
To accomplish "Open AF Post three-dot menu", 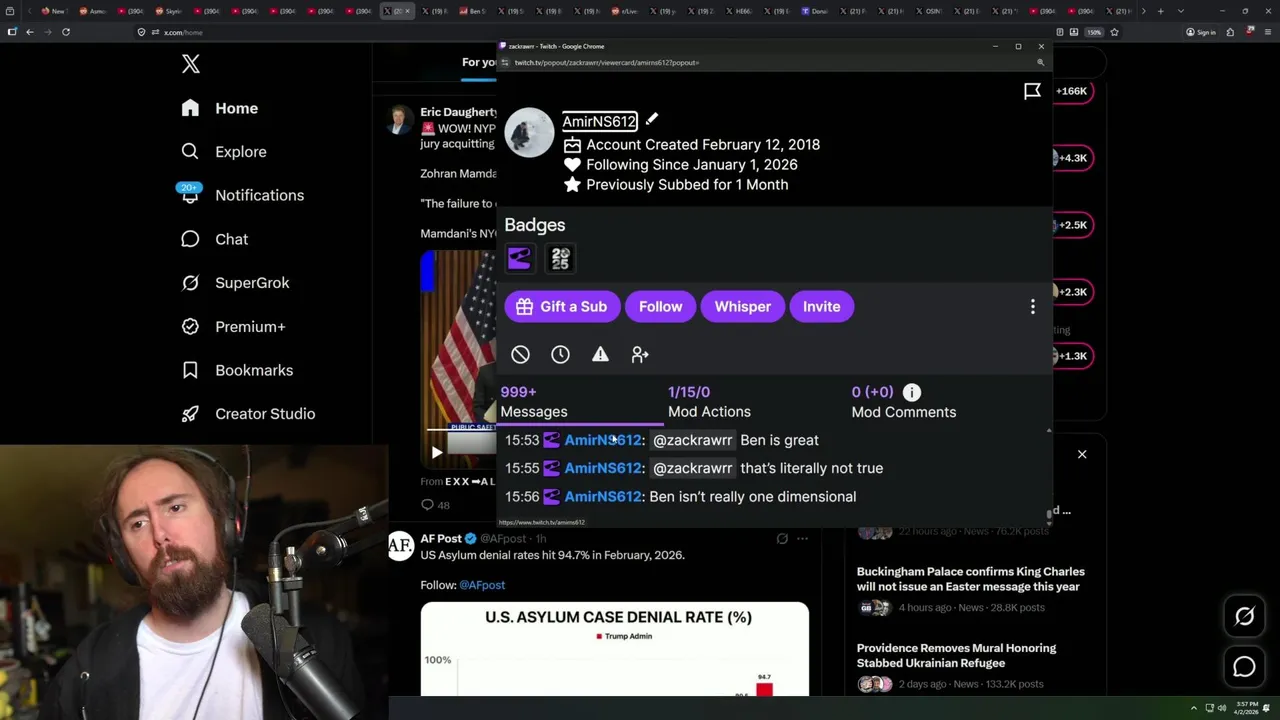I will tap(802, 539).
